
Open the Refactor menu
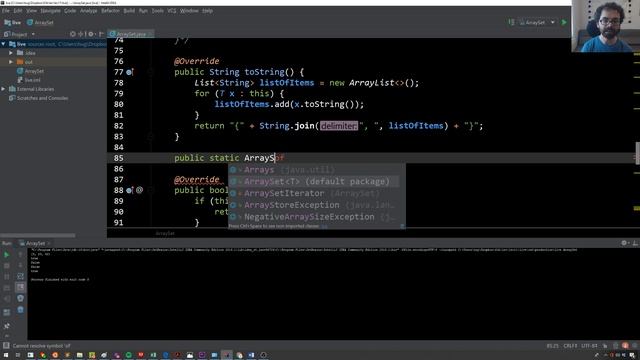110,11
